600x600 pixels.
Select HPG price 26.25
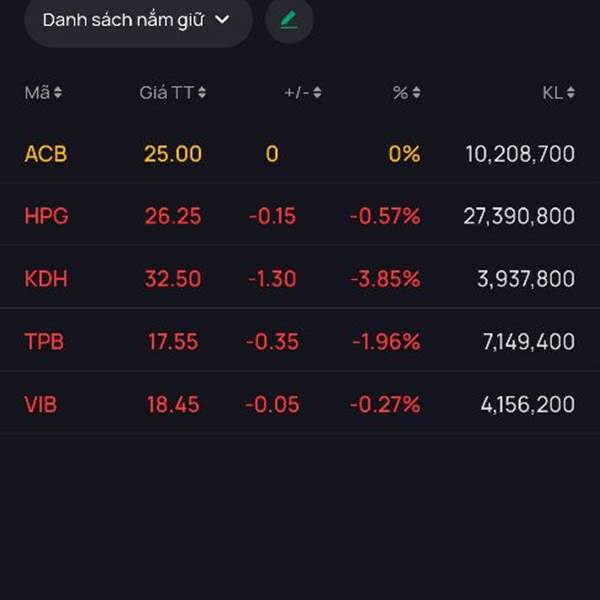[x=173, y=216]
